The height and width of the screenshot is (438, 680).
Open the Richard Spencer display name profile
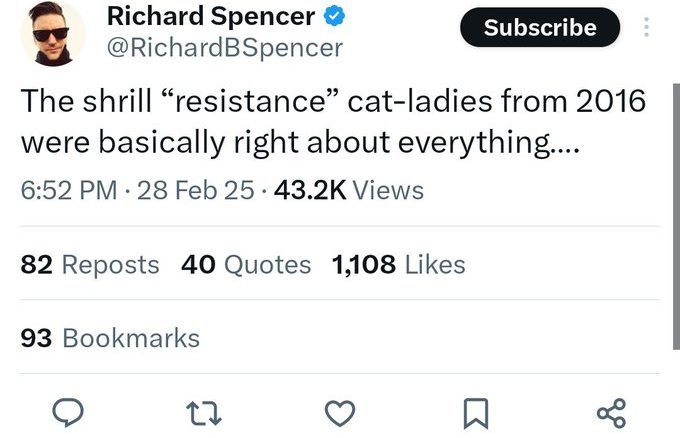[x=211, y=16]
